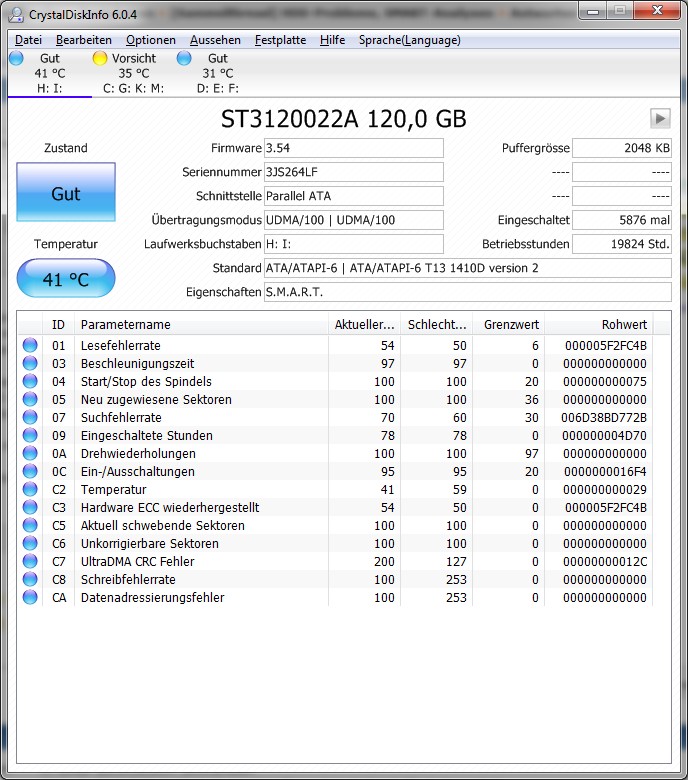This screenshot has width=688, height=780.
Task: Click the ID column header
Action: pos(59,324)
